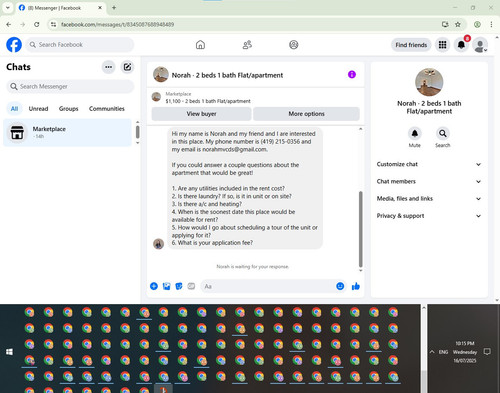The width and height of the screenshot is (500, 393).
Task: Click the Facebook logo
Action: [14, 45]
